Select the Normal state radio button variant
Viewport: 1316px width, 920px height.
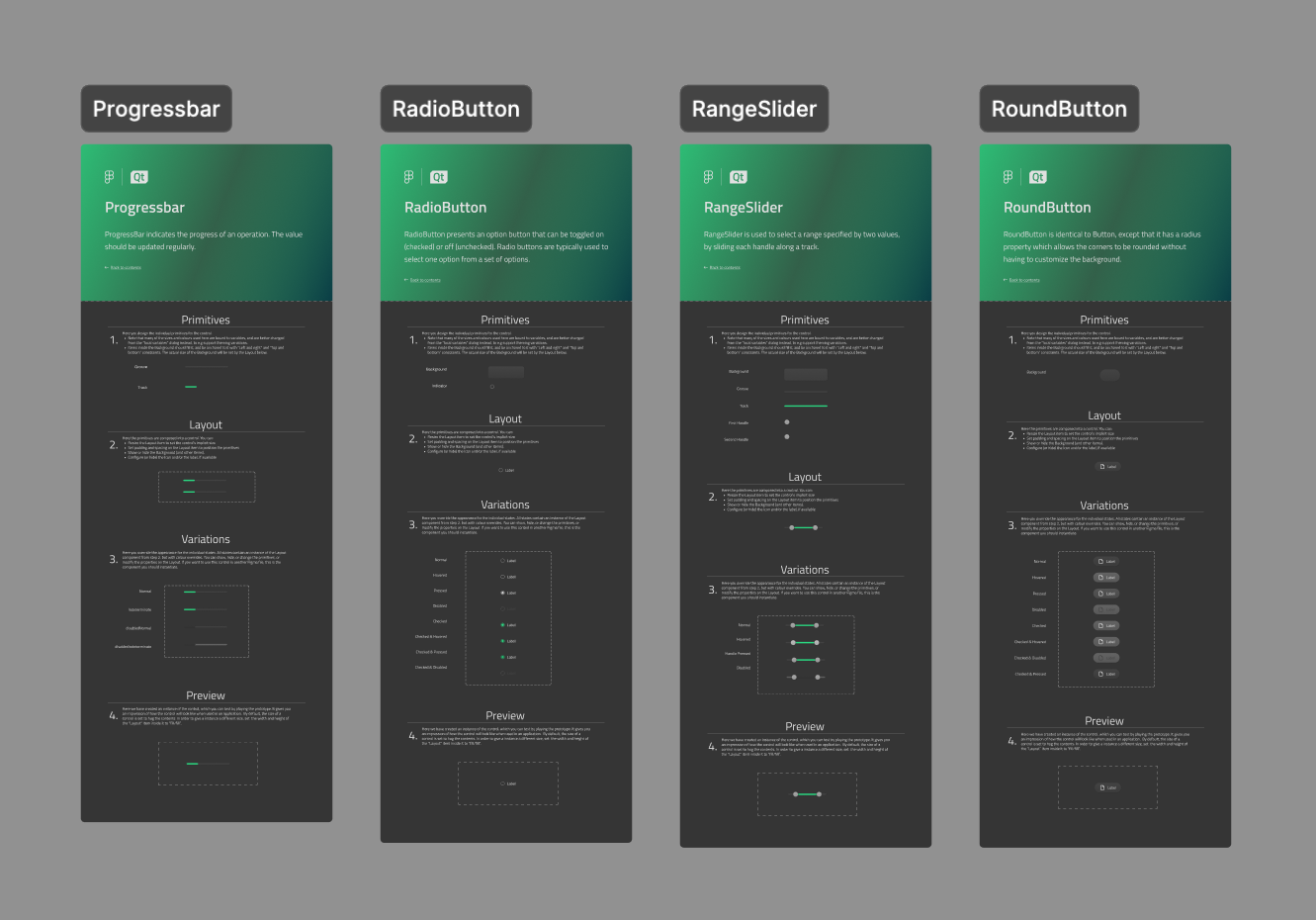coord(502,561)
